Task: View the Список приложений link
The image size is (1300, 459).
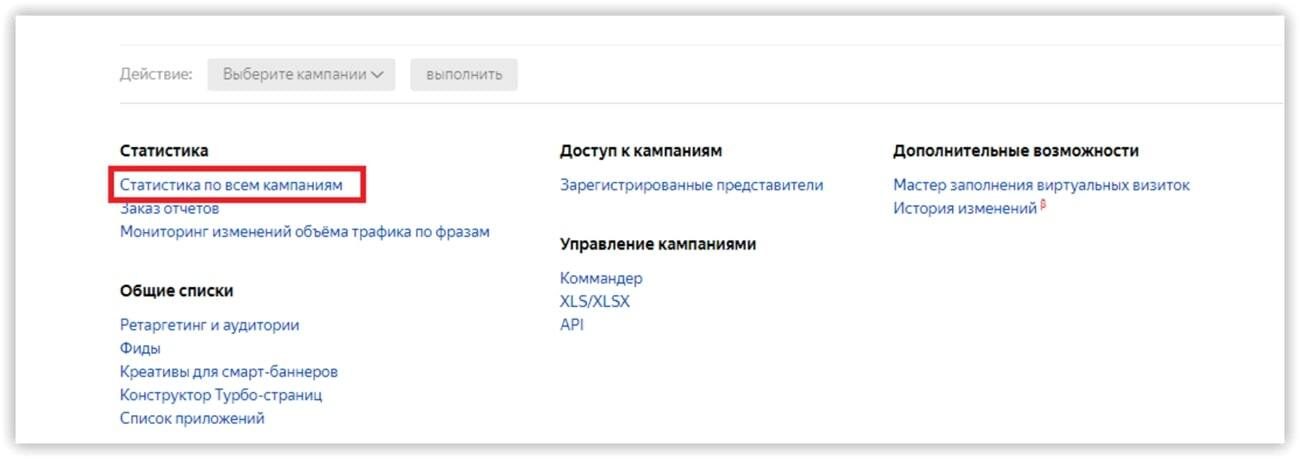Action: (x=192, y=418)
